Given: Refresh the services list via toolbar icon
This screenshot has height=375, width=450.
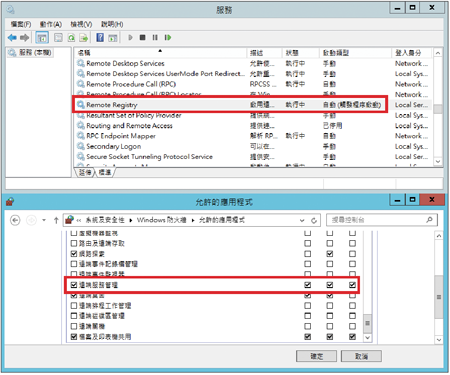Looking at the screenshot, I should [71, 38].
